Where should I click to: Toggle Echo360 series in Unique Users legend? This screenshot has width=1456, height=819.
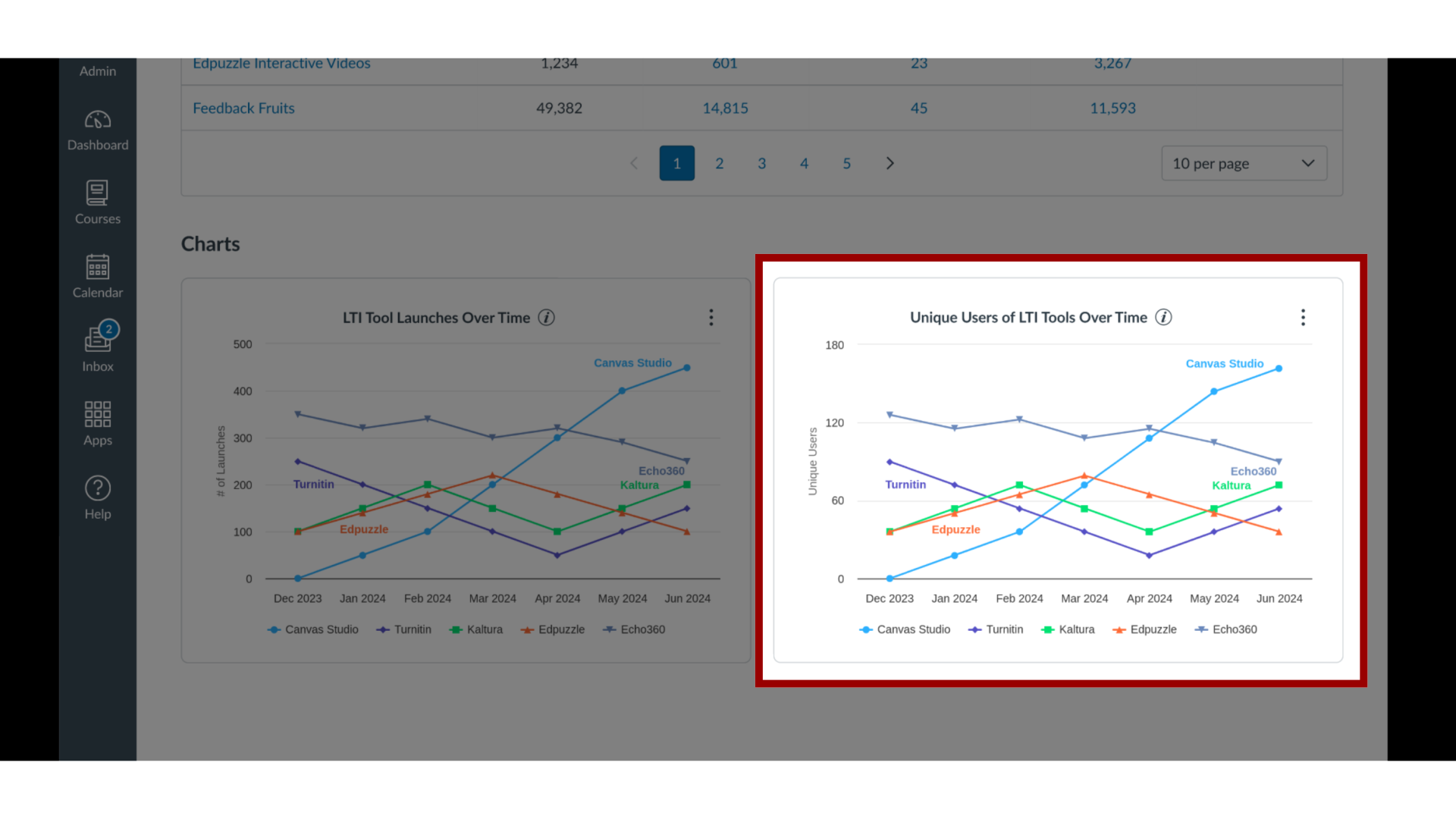click(1226, 629)
